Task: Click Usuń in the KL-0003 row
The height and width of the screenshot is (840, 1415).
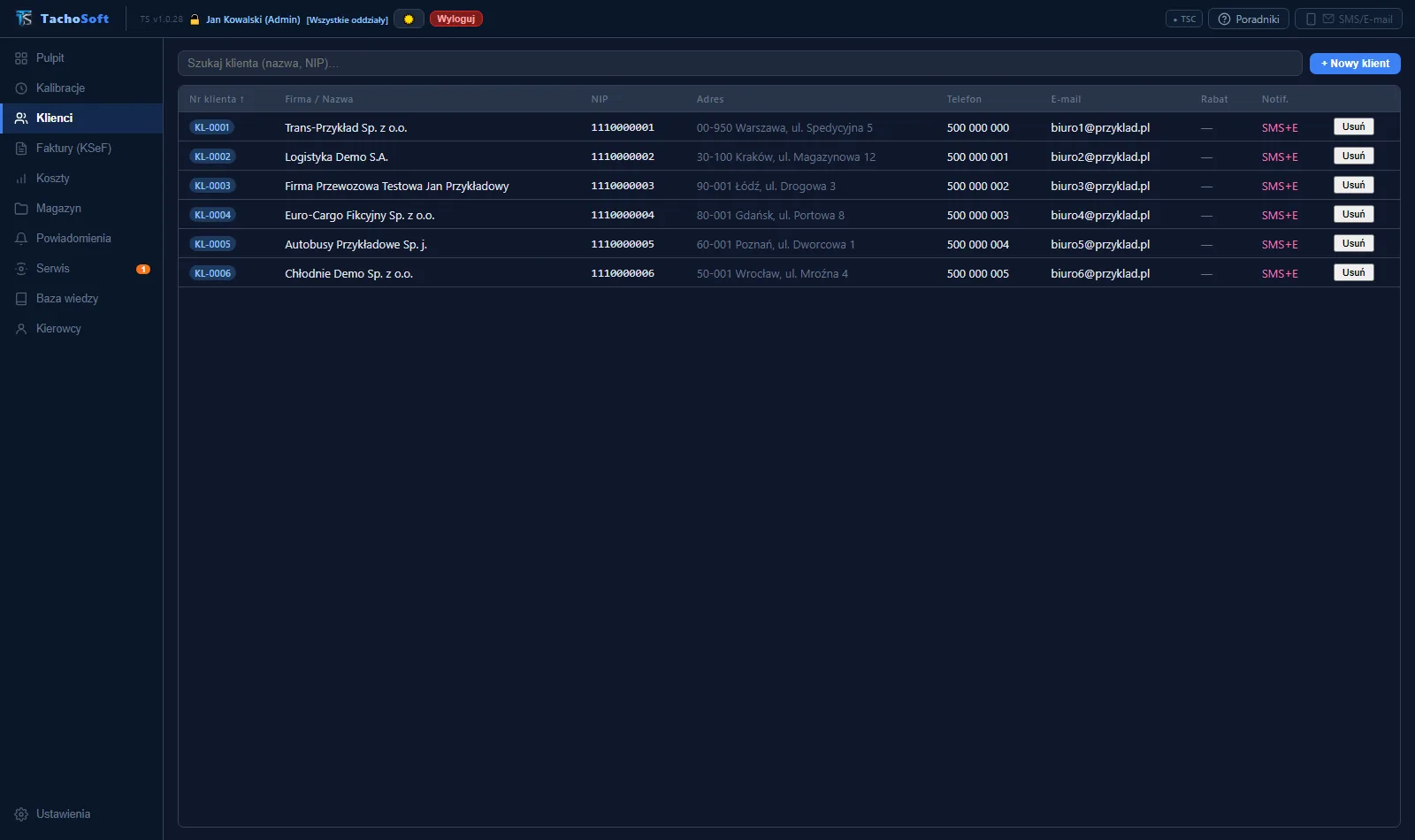Action: 1353,185
